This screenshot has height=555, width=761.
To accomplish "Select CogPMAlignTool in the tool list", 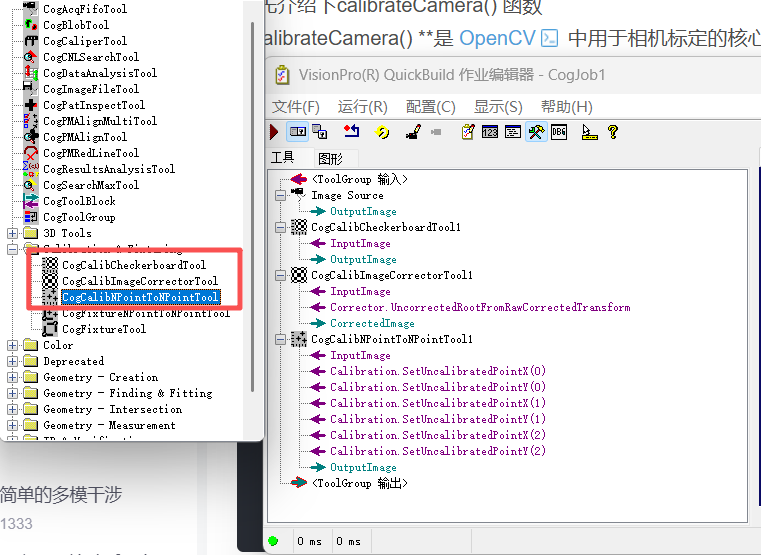I will click(85, 137).
